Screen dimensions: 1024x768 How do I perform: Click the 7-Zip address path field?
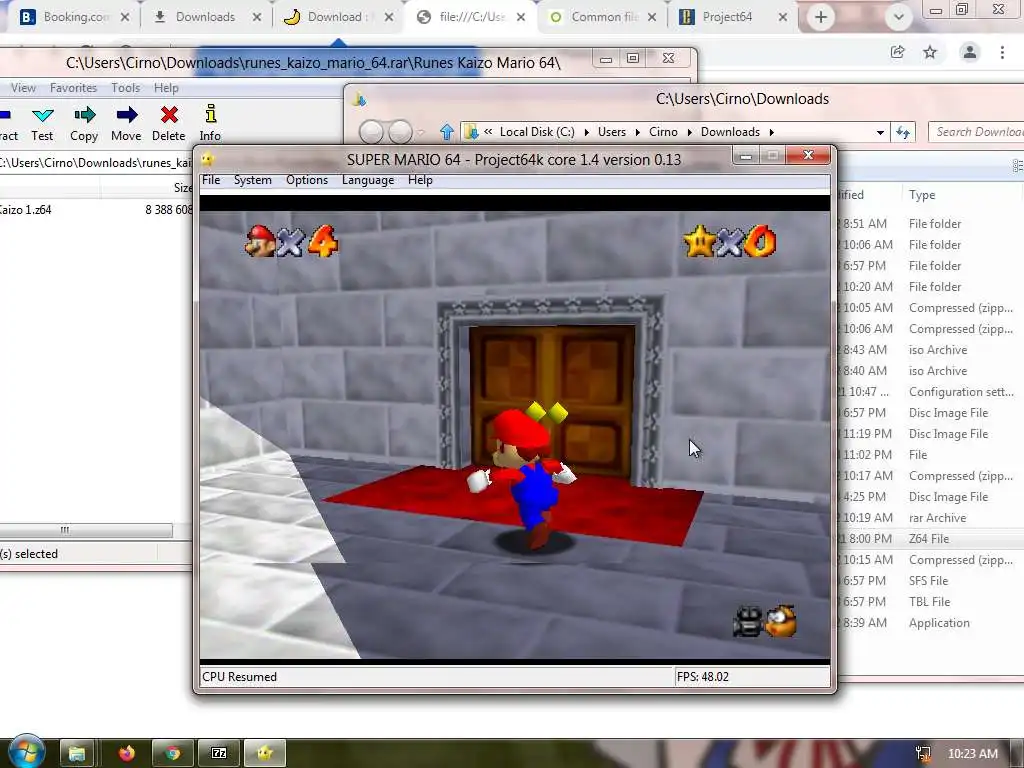95,163
